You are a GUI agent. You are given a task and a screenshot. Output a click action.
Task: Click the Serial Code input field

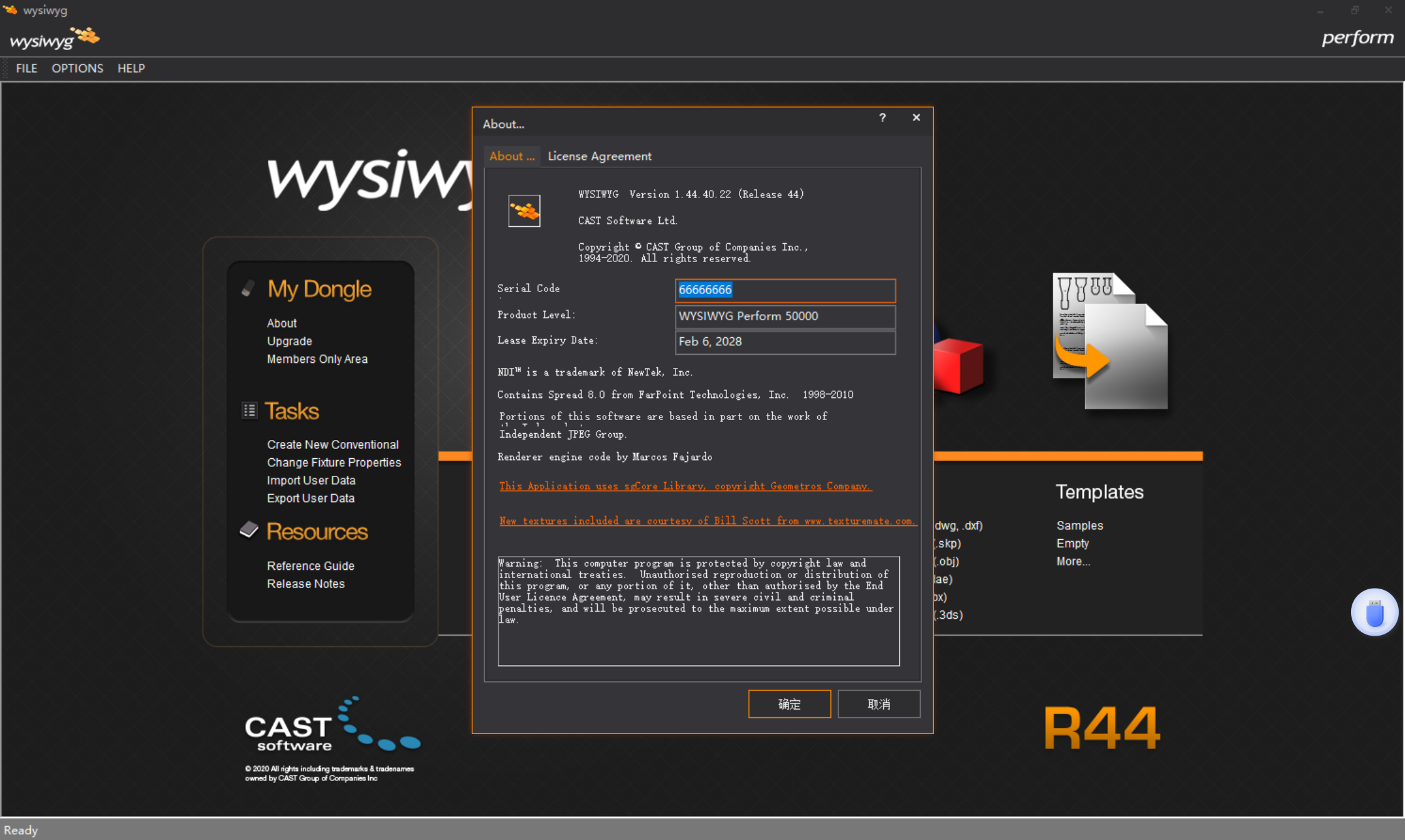click(785, 290)
